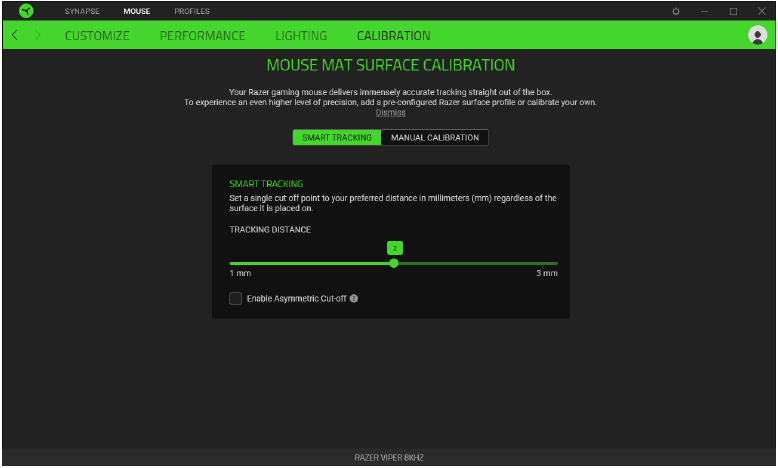Switch to the Synapse top tab
Screen dimensions: 778x468
click(82, 11)
